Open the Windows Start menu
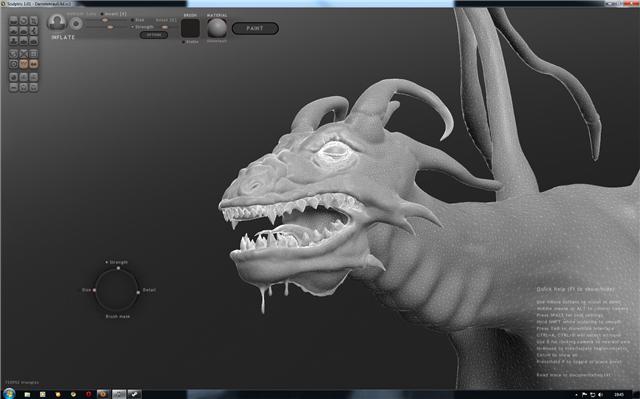Screen dimensions: 640x399 tap(9, 394)
